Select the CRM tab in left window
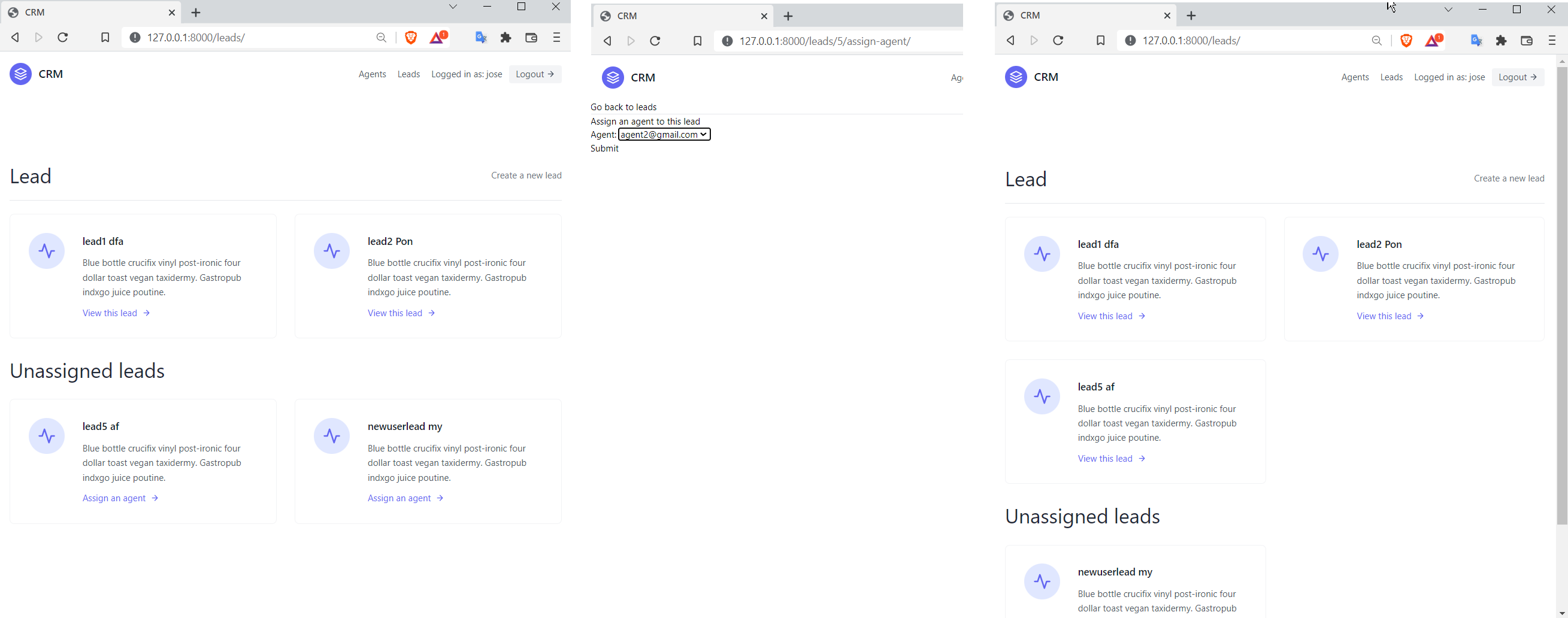The height and width of the screenshot is (618, 1568). click(x=90, y=12)
